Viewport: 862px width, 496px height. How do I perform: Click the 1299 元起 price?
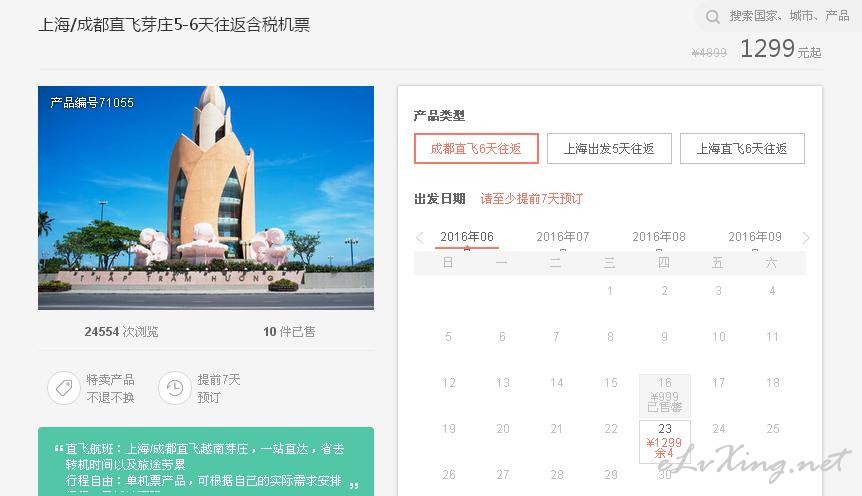[x=781, y=49]
